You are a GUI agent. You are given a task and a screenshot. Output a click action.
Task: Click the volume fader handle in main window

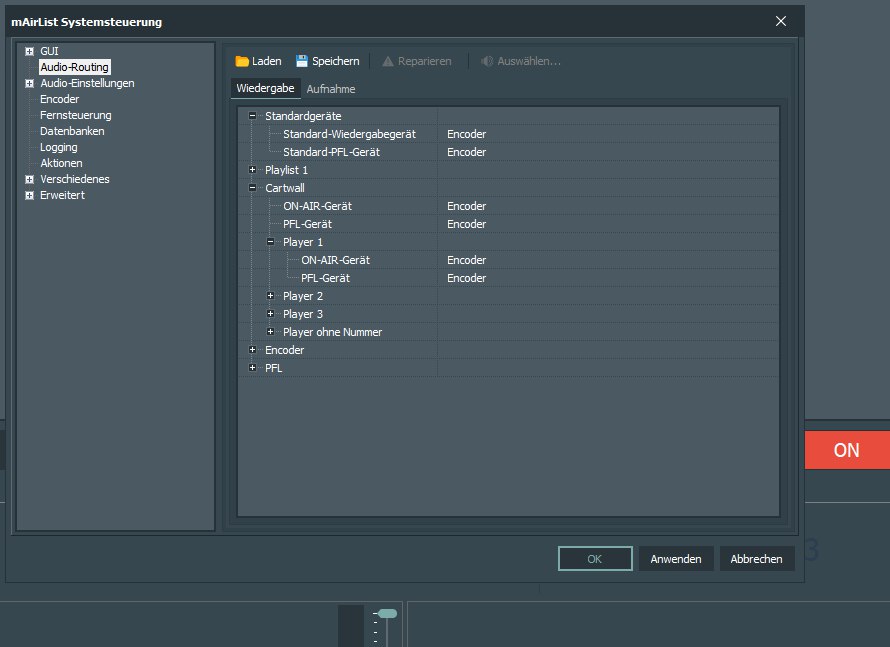coord(388,614)
